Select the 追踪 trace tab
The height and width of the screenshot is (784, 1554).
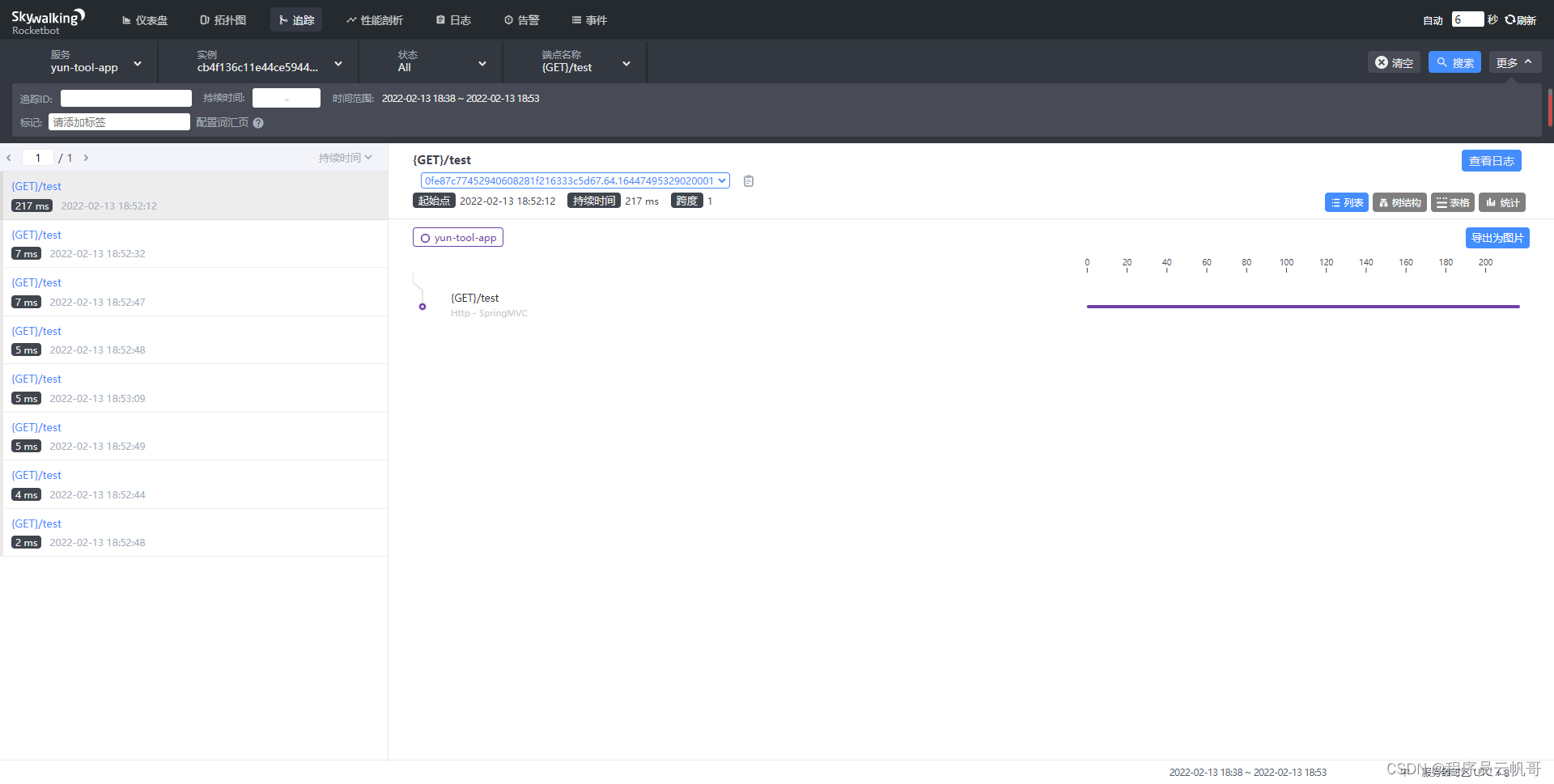[x=296, y=20]
